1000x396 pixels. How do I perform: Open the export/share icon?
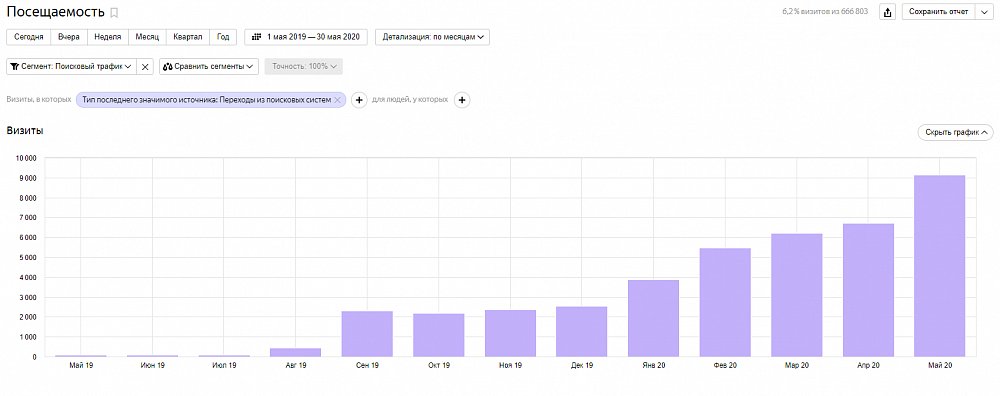click(888, 12)
